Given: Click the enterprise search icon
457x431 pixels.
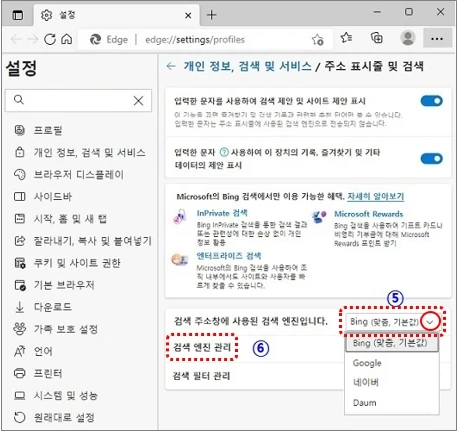Looking at the screenshot, I should 179,259.
